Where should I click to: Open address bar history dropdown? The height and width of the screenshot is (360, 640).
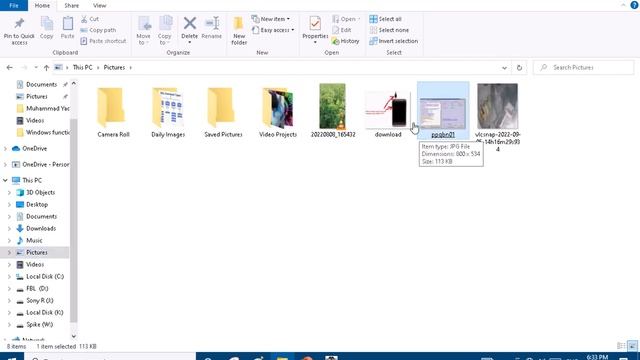point(504,68)
